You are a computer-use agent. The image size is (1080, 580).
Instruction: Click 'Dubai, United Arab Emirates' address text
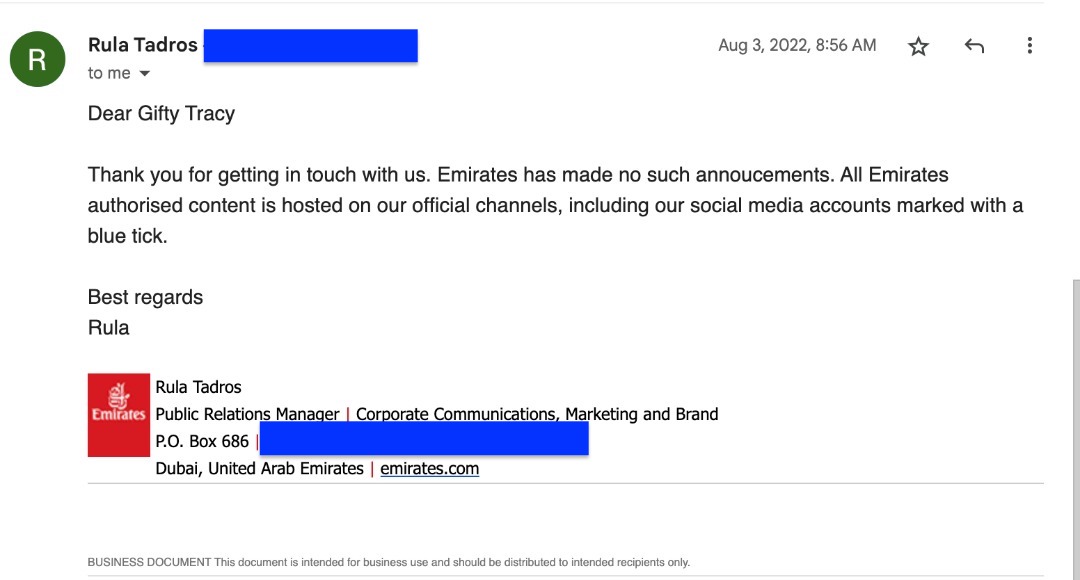260,468
